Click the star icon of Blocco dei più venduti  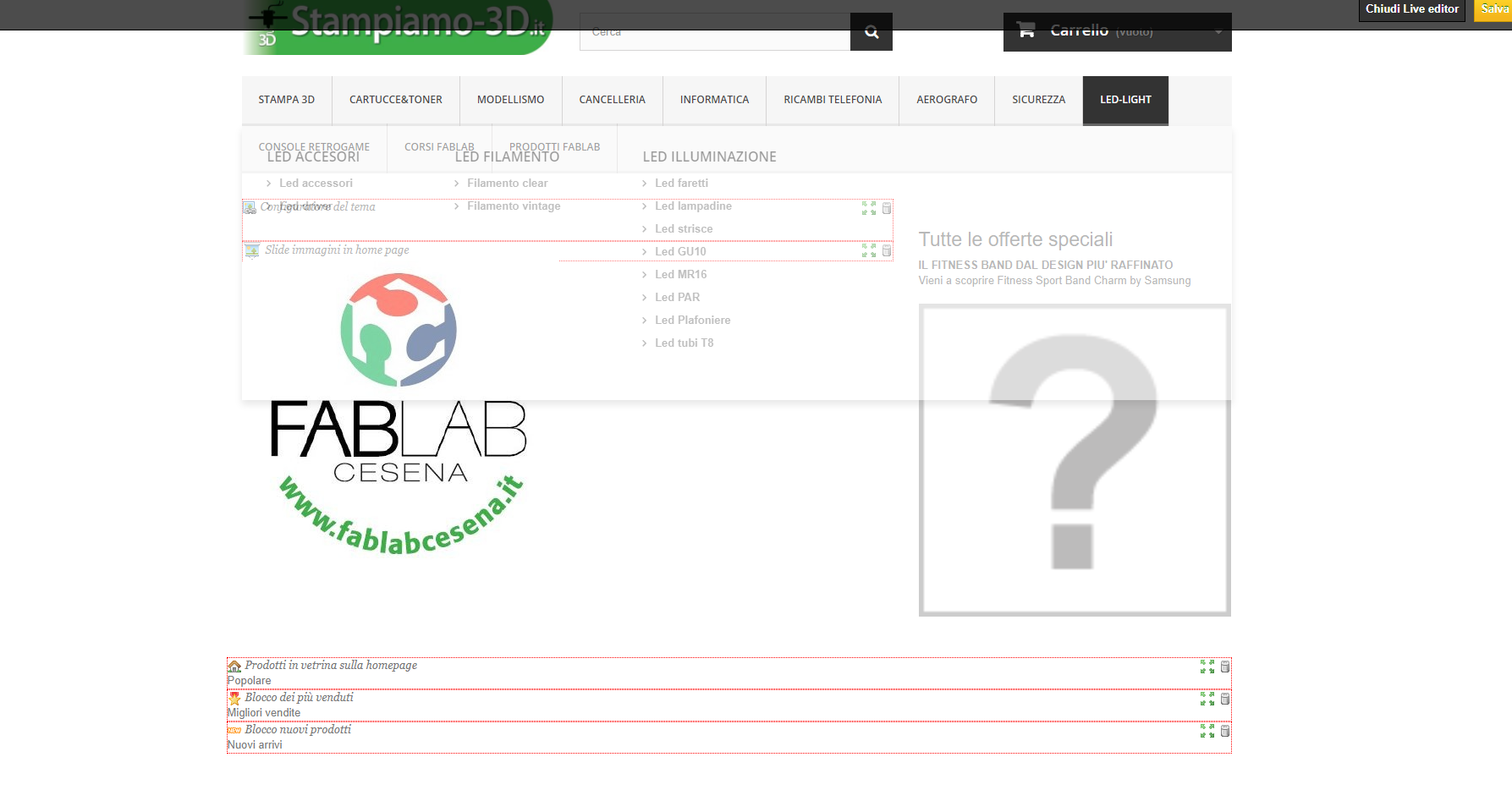(234, 699)
